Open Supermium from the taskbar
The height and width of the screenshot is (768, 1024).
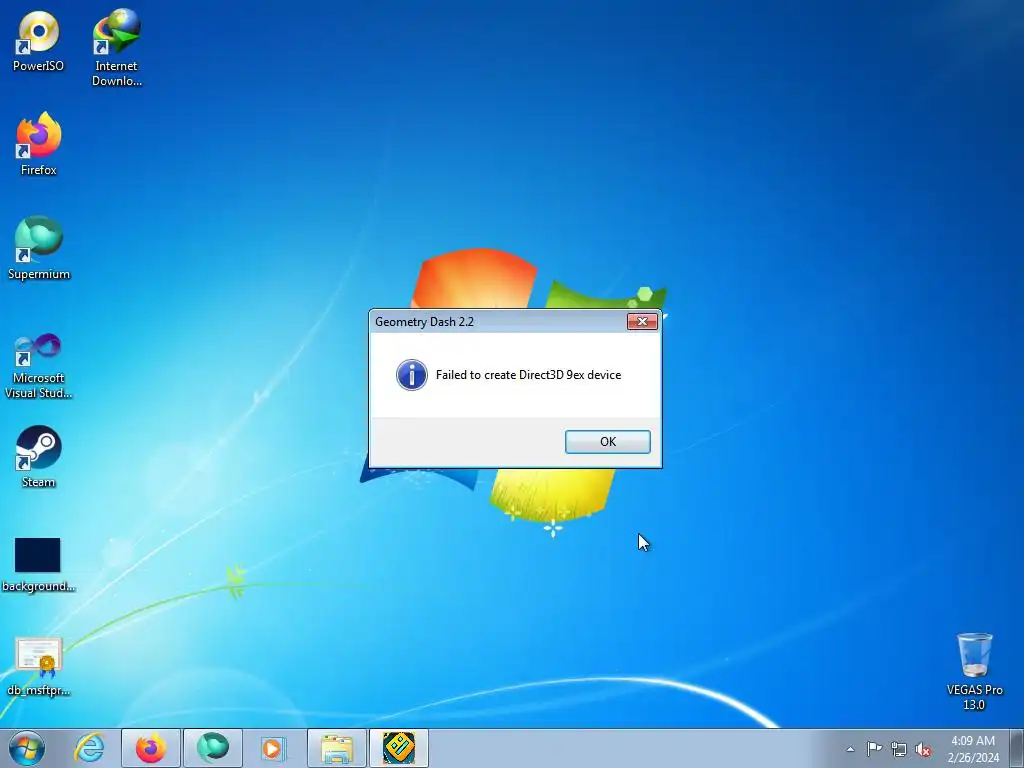point(213,748)
